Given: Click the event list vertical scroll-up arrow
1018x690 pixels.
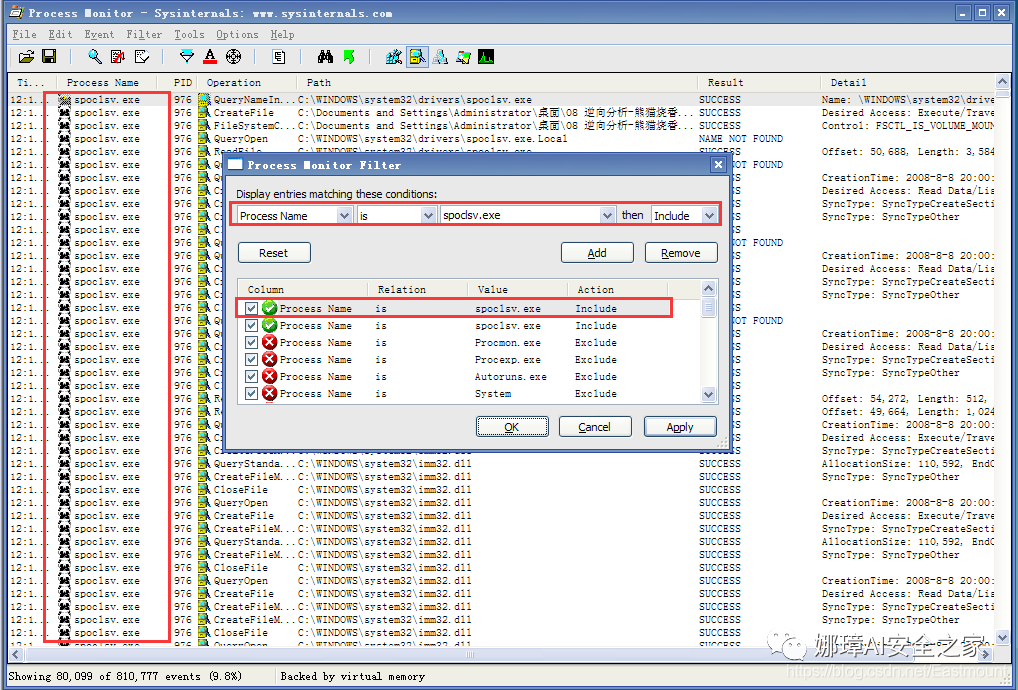Looking at the screenshot, I should (1002, 82).
